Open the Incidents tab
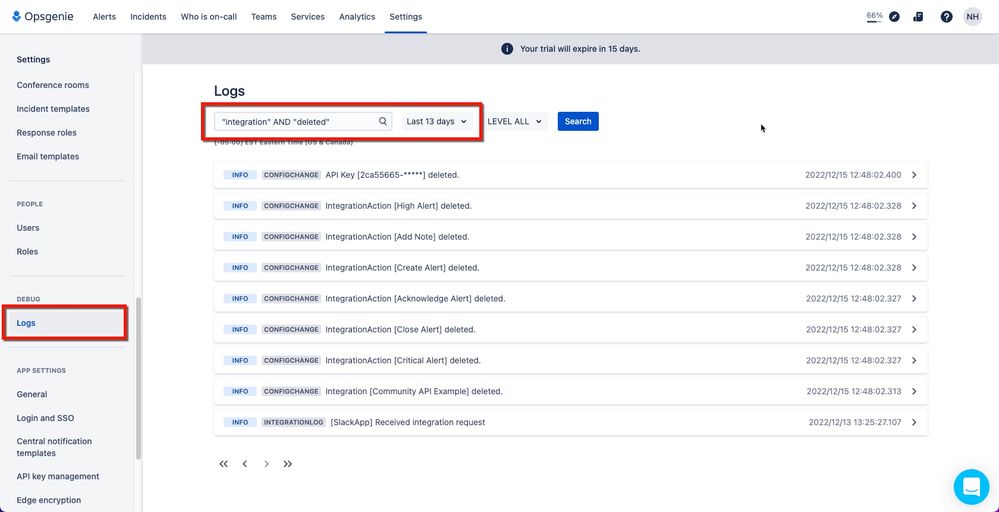 point(148,17)
